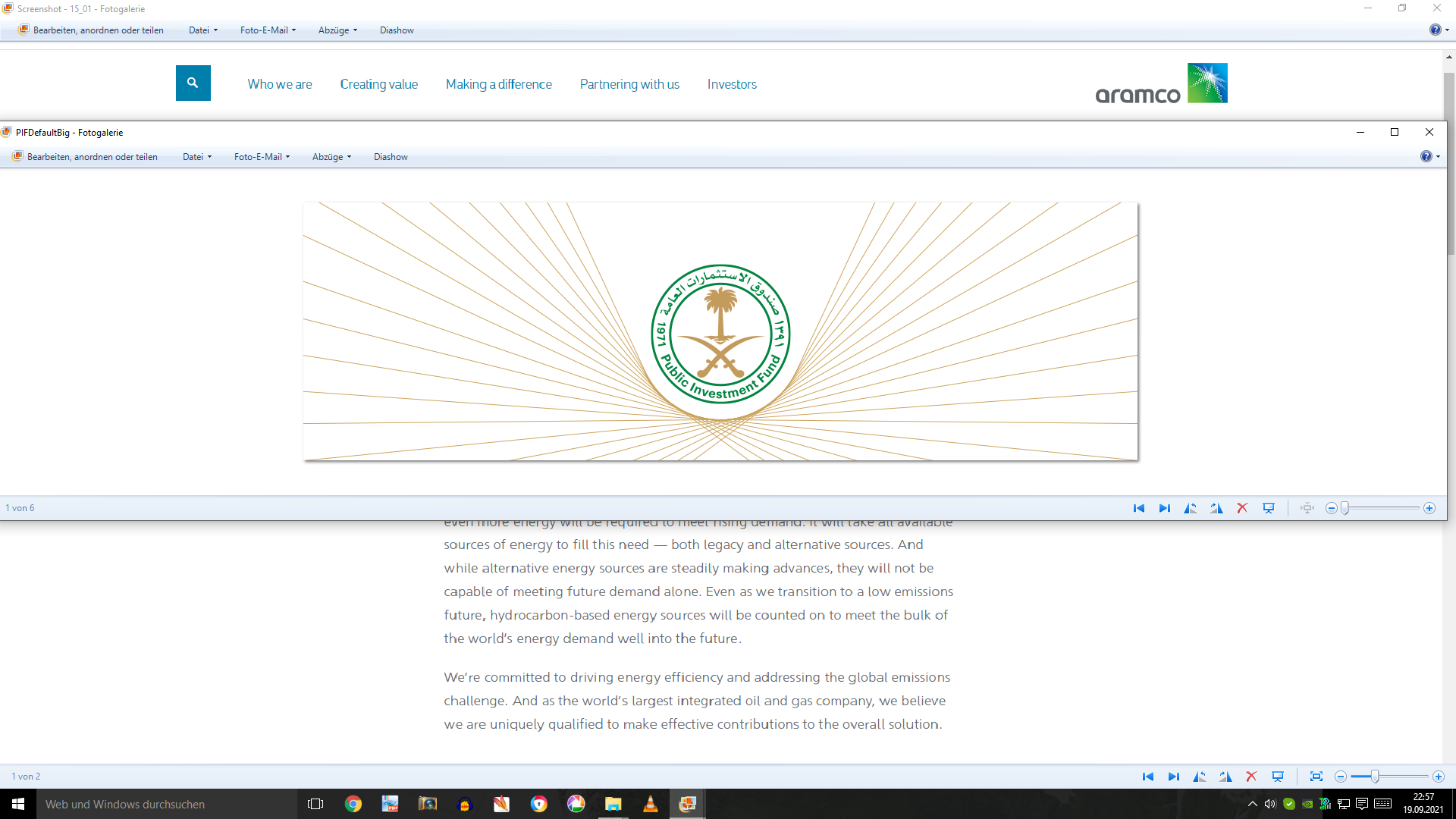Image resolution: width=1456 pixels, height=819 pixels.
Task: Click Diashow in PIFDefaultBig window
Action: pyautogui.click(x=391, y=157)
